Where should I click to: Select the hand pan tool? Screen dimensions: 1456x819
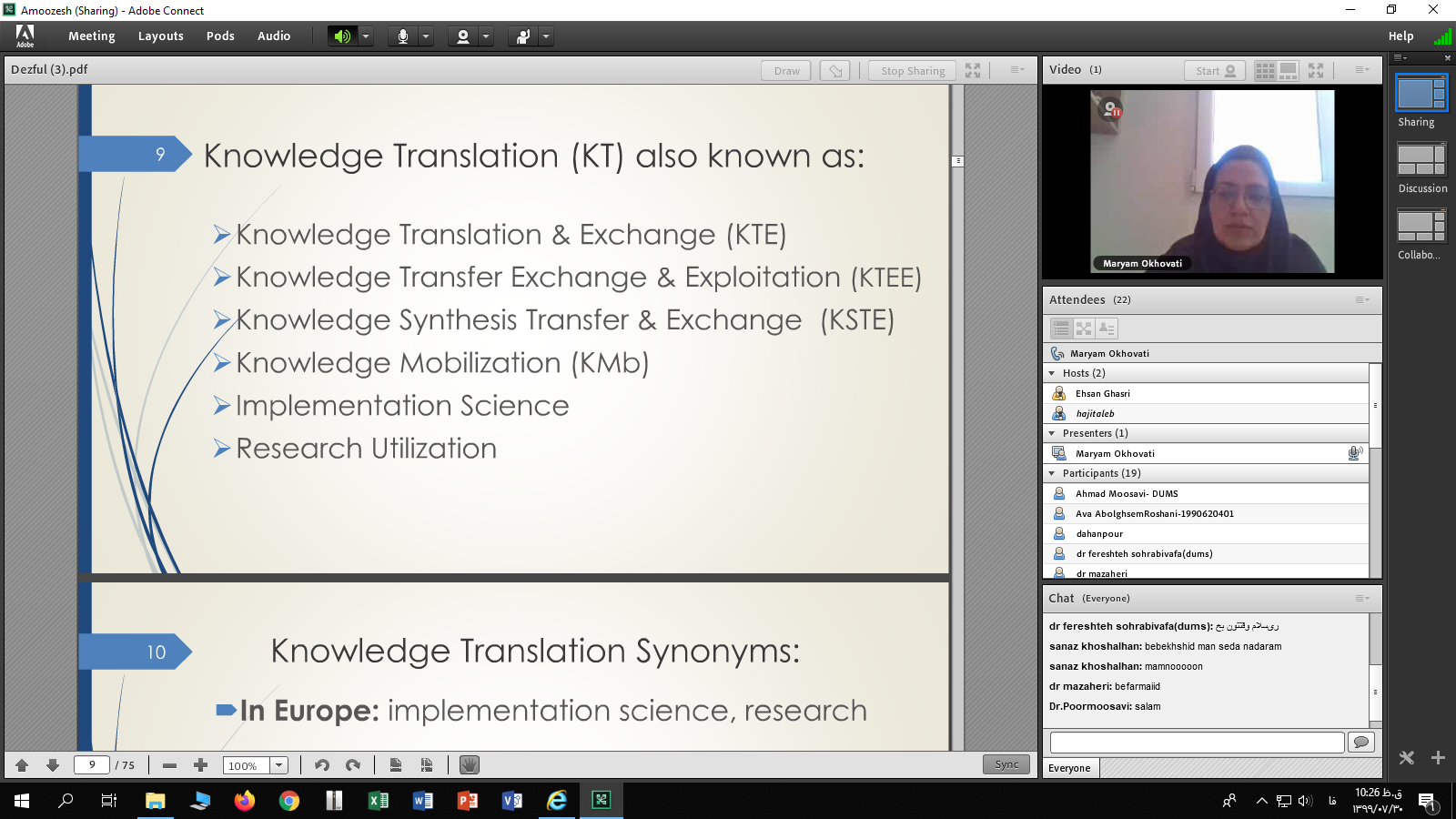click(x=469, y=765)
